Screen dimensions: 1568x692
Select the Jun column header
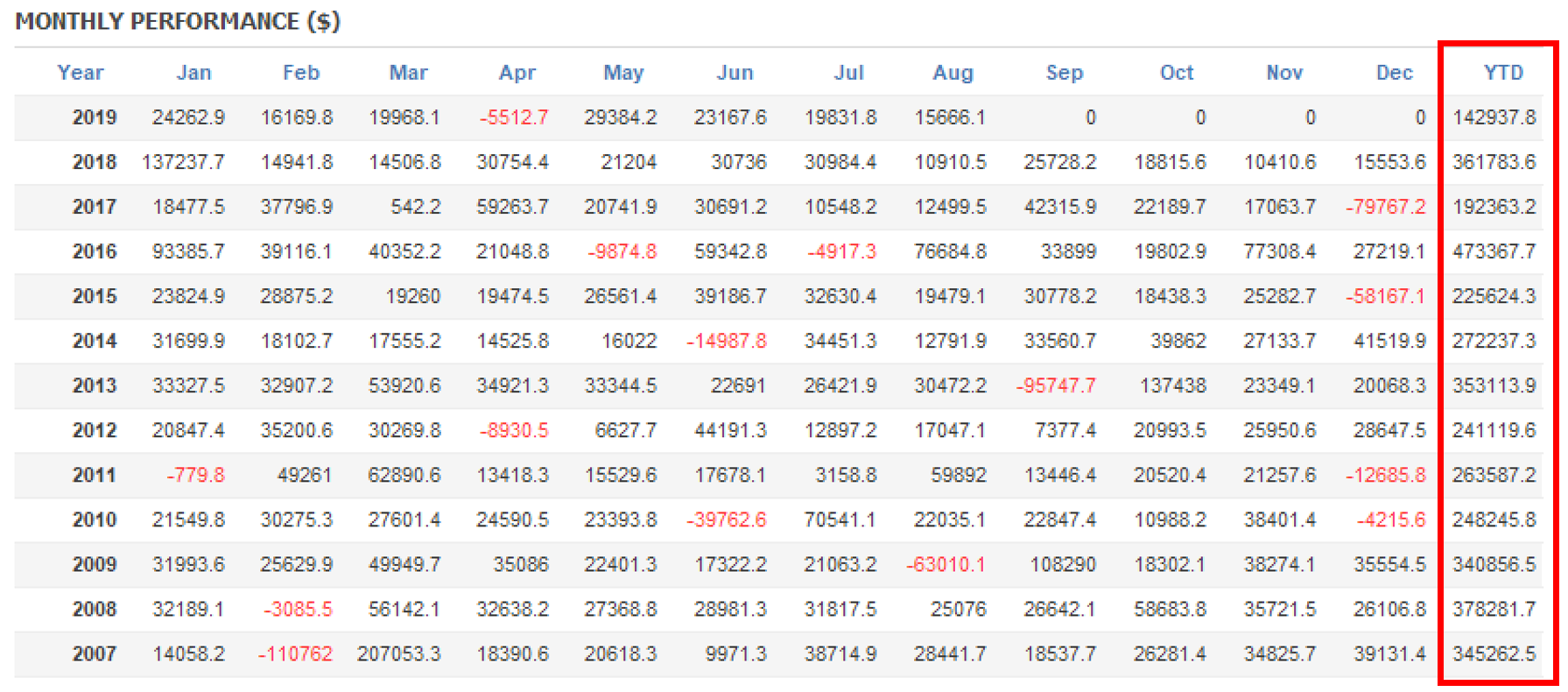coord(735,73)
